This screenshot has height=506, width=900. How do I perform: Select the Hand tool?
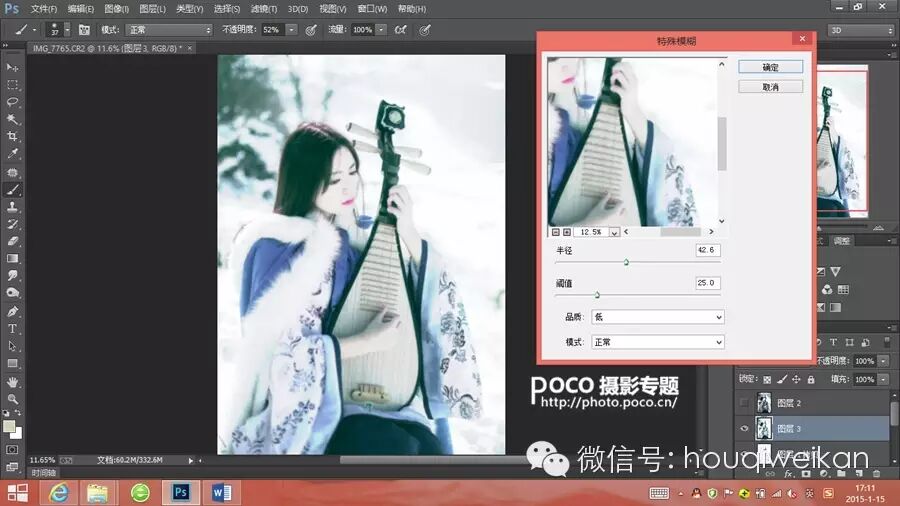[12, 382]
